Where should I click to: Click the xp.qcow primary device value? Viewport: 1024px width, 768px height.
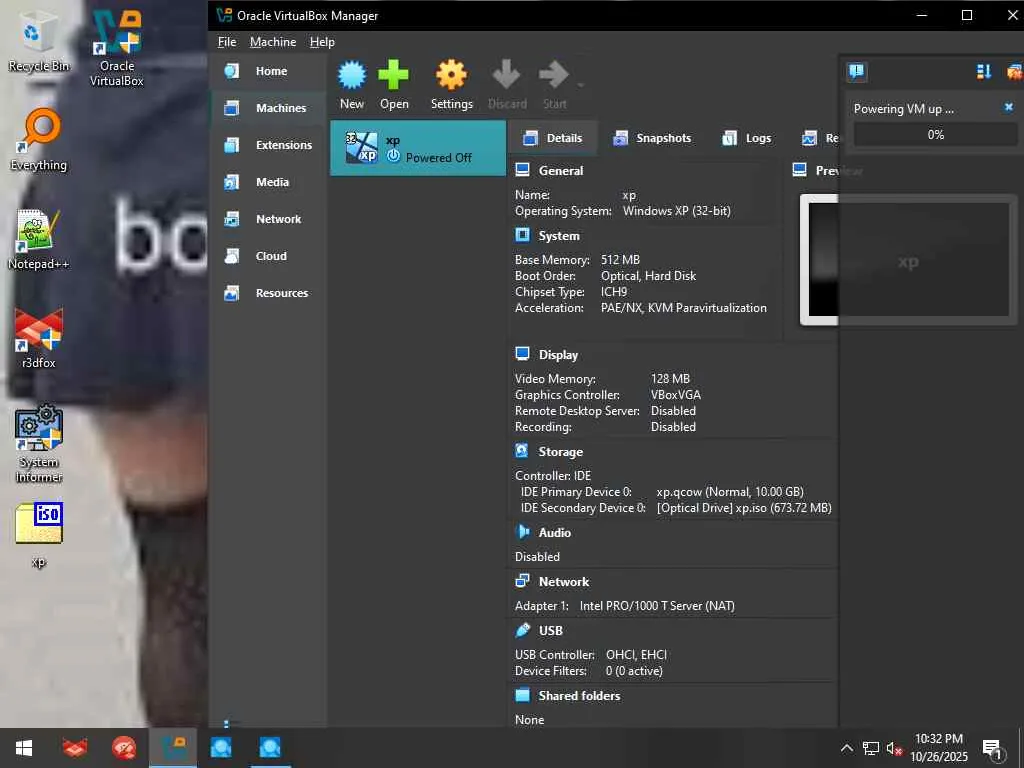click(x=729, y=492)
